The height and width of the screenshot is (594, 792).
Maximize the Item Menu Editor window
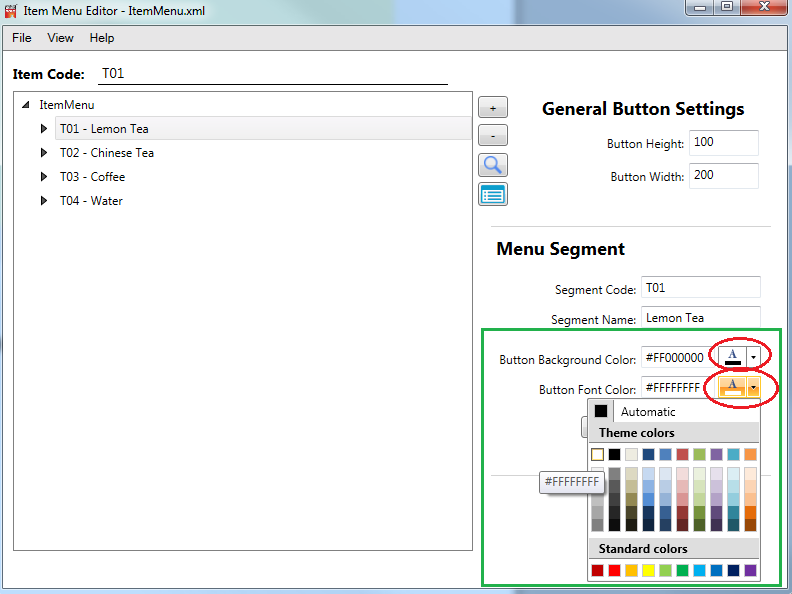(727, 7)
